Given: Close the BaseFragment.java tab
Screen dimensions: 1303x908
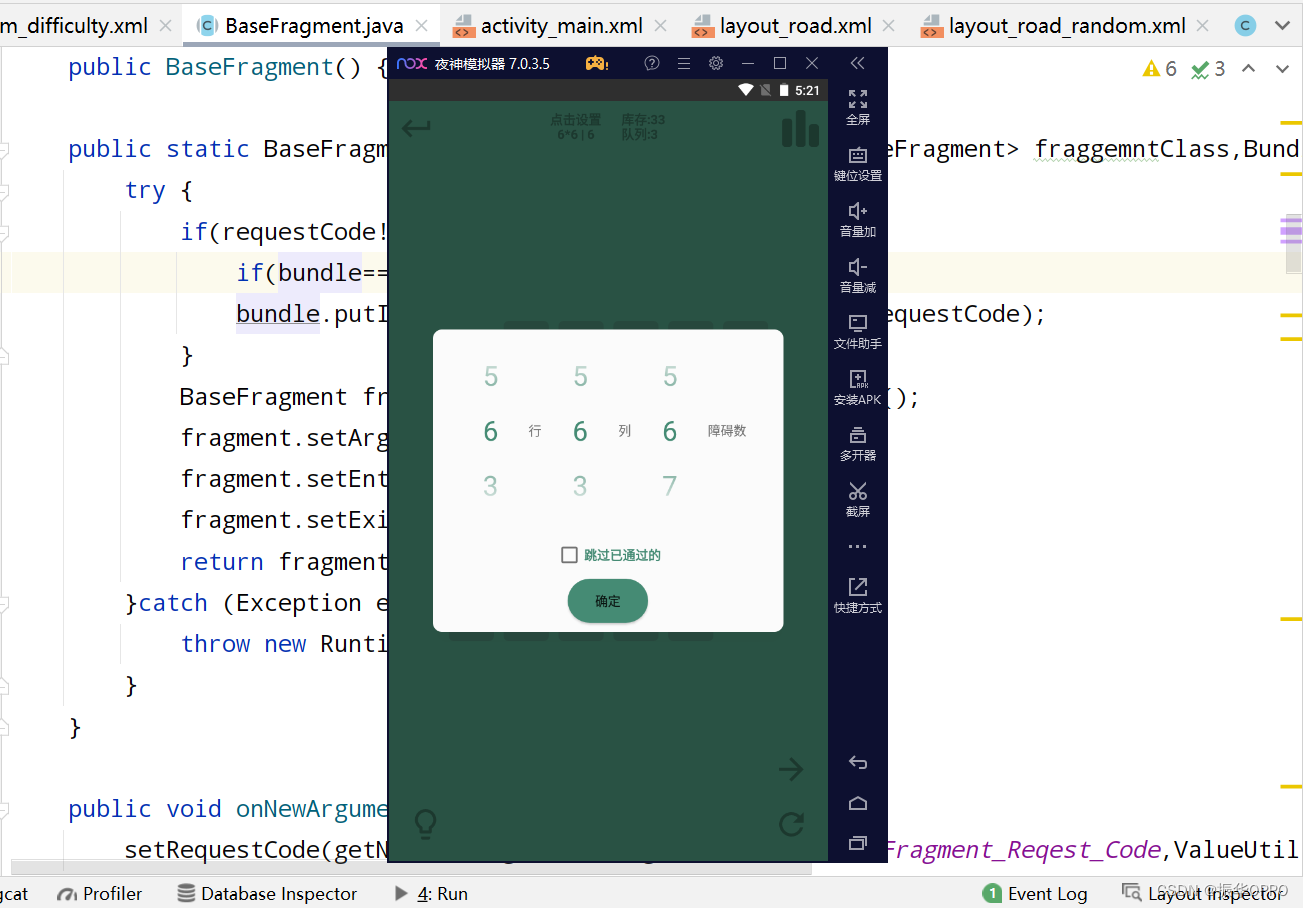Looking at the screenshot, I should tap(423, 27).
